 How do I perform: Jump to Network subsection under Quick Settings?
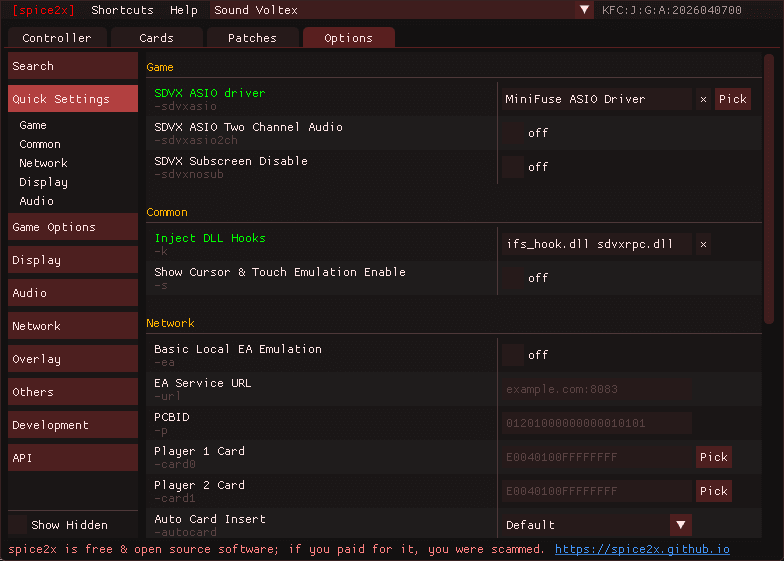[44, 163]
